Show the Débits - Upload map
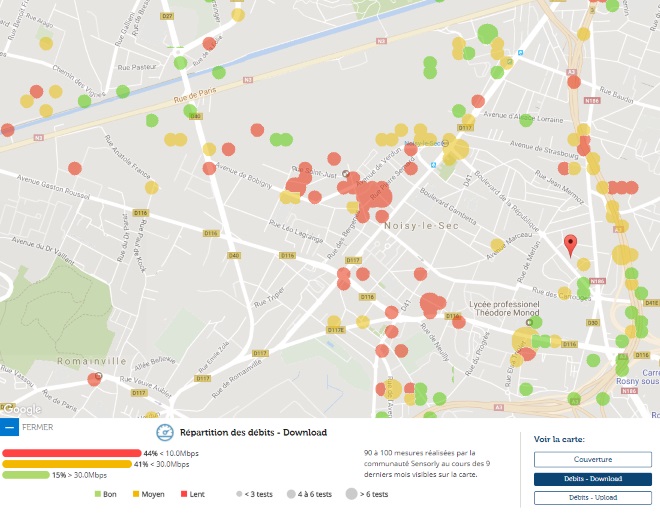The width and height of the screenshot is (660, 519). point(592,498)
